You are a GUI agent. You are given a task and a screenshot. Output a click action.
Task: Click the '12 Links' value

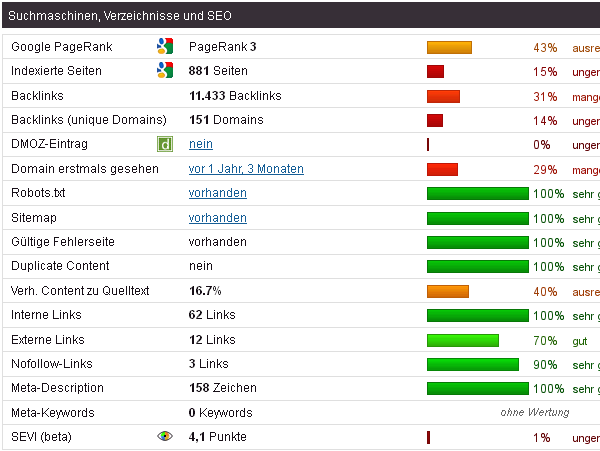[212, 340]
